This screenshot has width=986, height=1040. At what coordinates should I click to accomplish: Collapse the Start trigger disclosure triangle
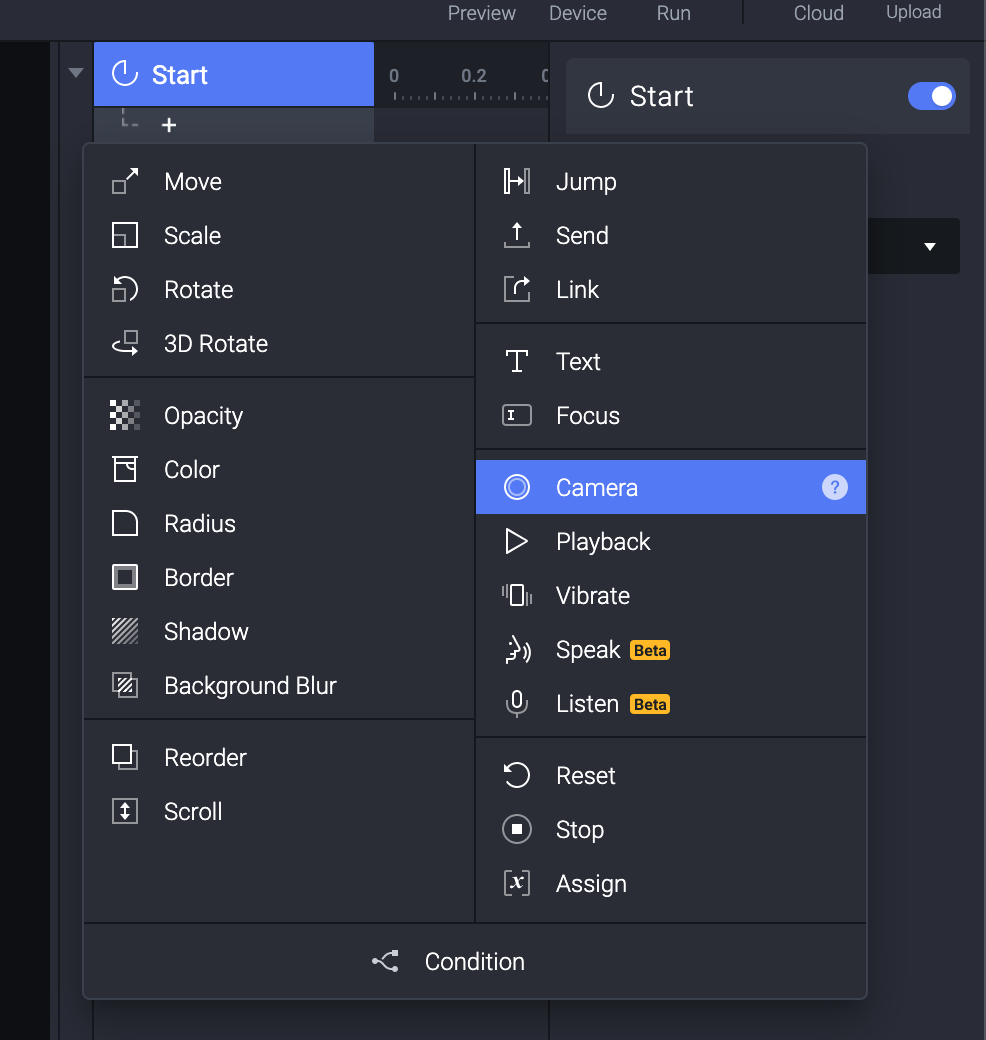click(x=76, y=73)
